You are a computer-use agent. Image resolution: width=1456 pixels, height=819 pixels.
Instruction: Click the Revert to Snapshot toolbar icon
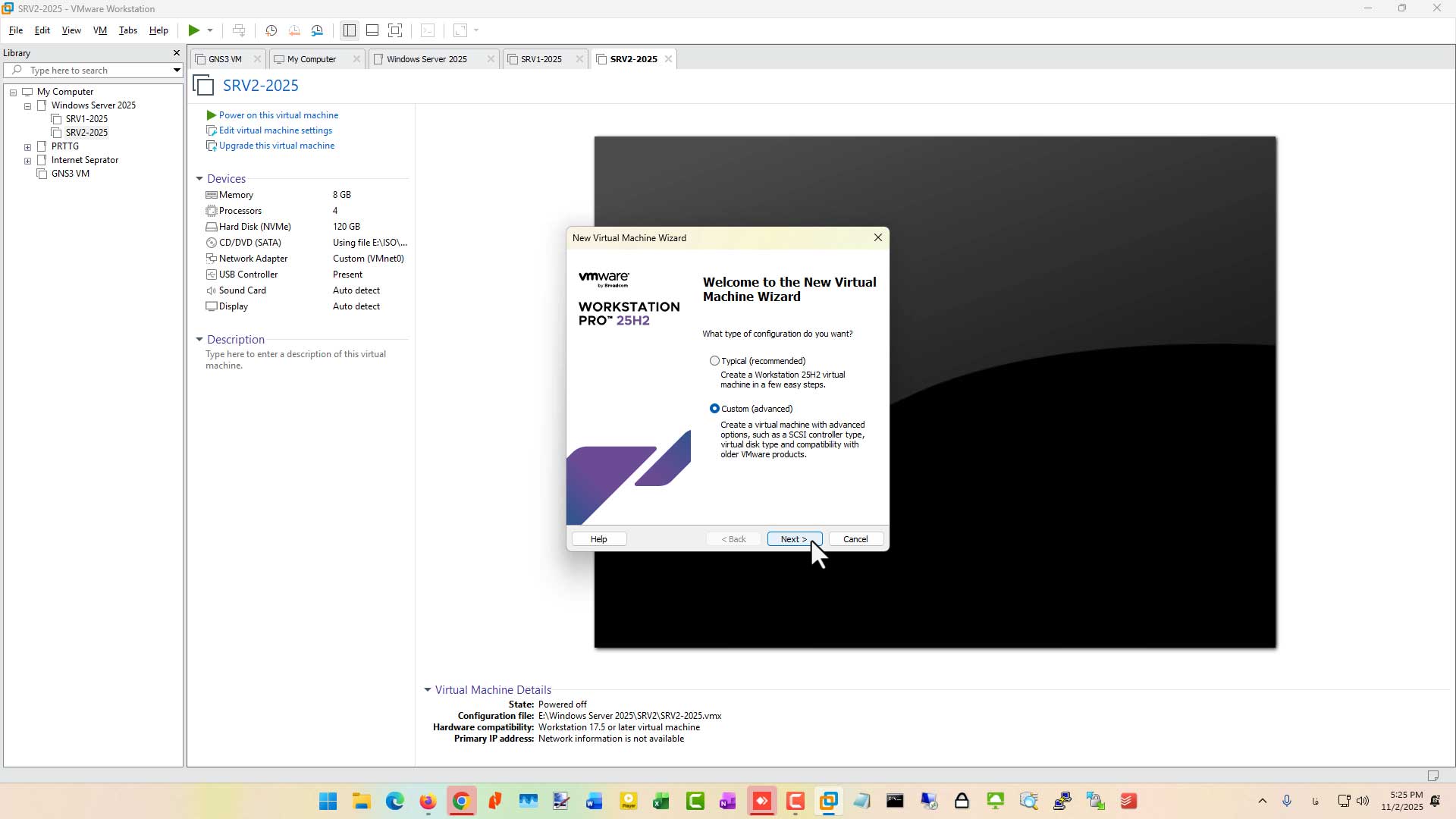click(294, 30)
